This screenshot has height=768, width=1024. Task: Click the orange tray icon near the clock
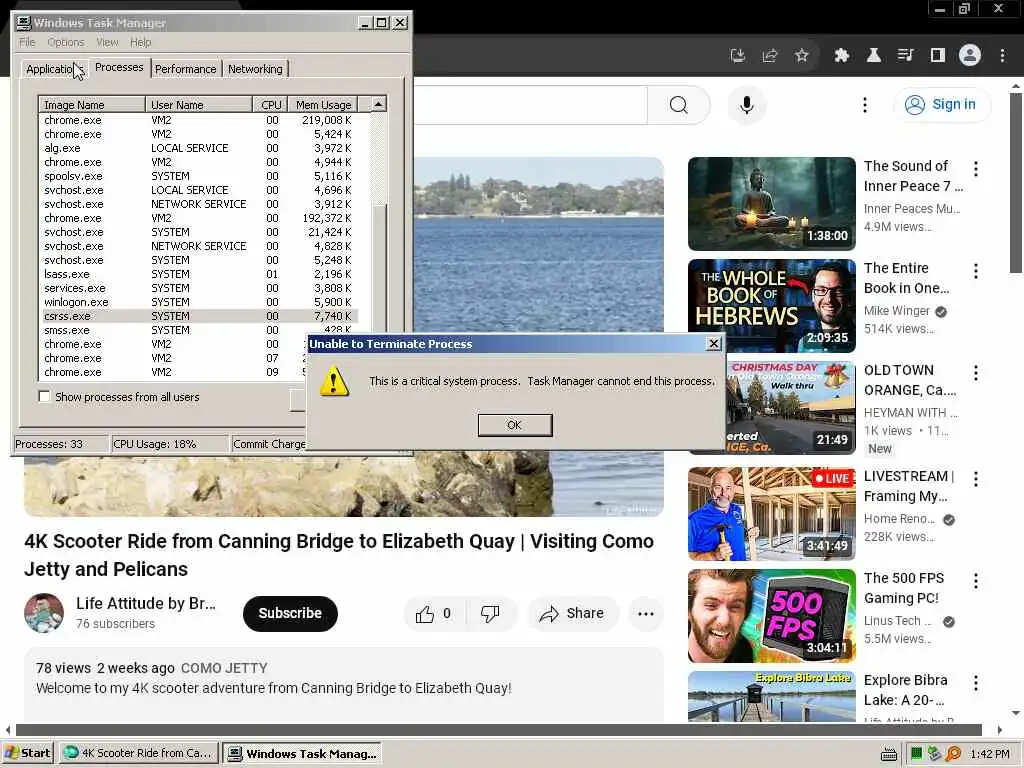[953, 754]
